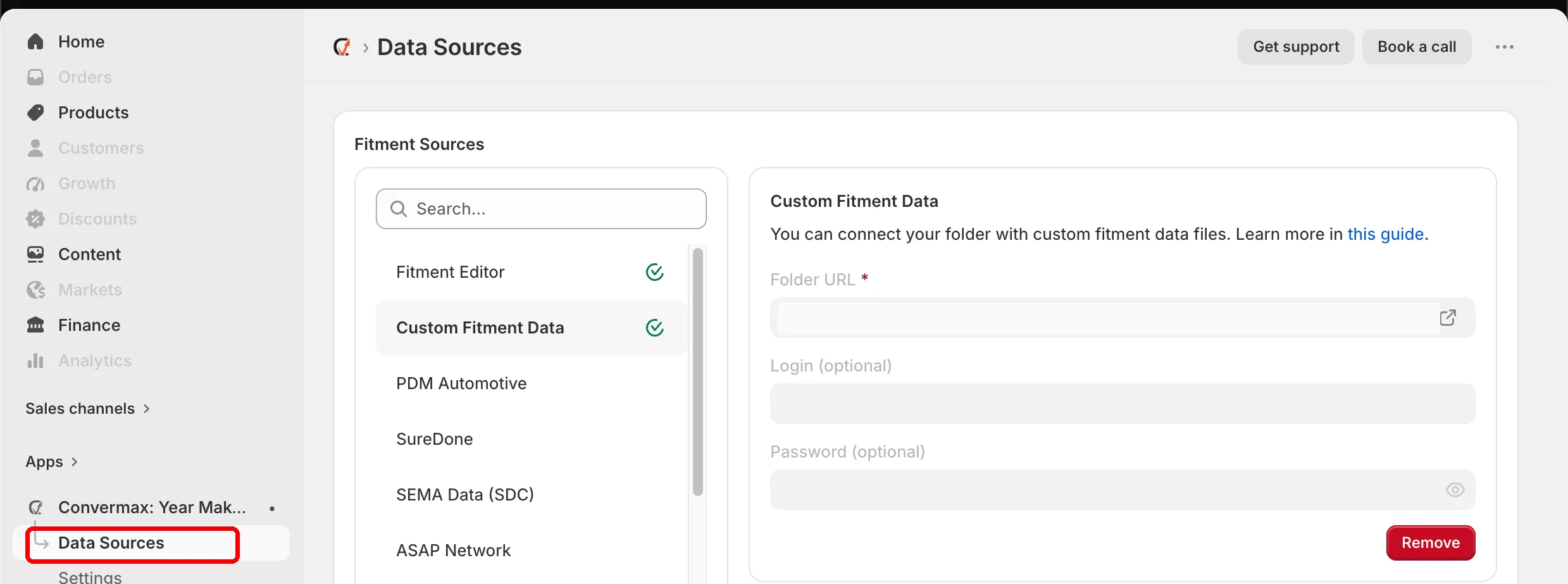Open Content in the sidebar
This screenshot has height=584, width=1568.
[x=90, y=254]
